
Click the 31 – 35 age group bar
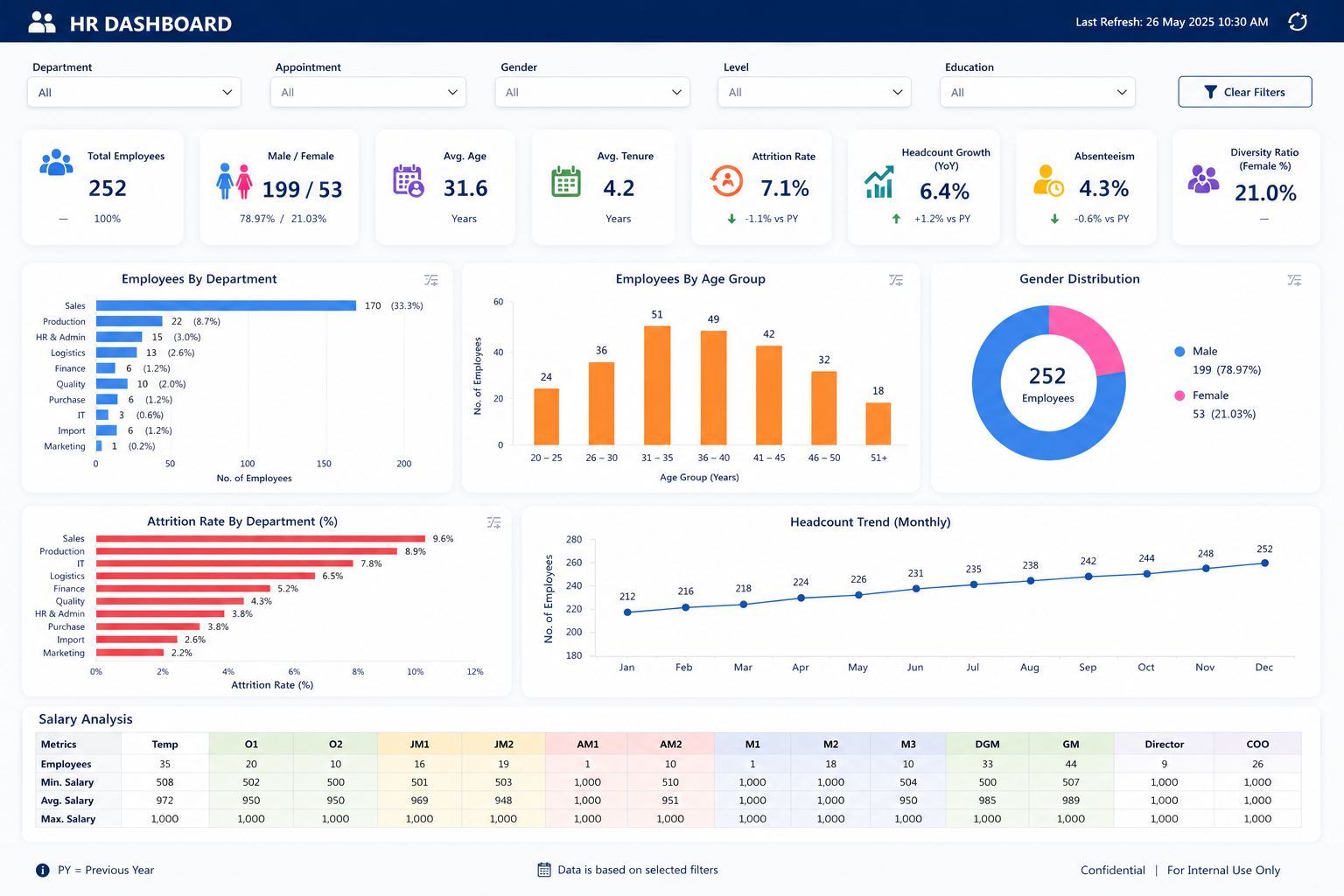point(657,385)
